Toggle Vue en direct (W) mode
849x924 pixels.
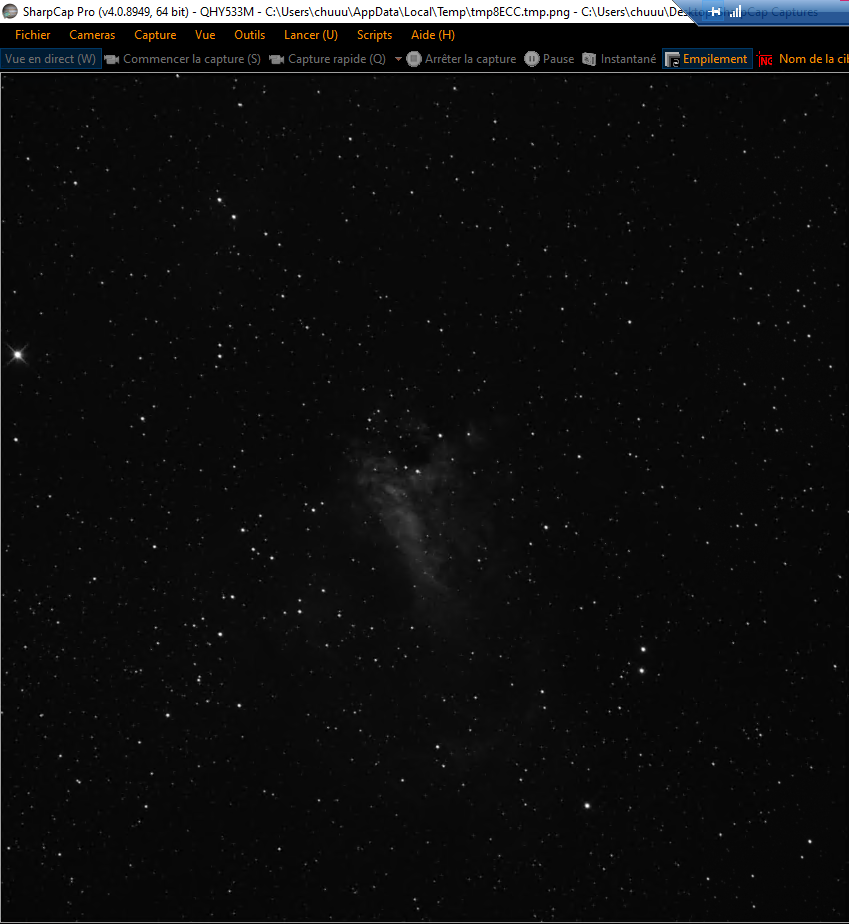point(51,59)
